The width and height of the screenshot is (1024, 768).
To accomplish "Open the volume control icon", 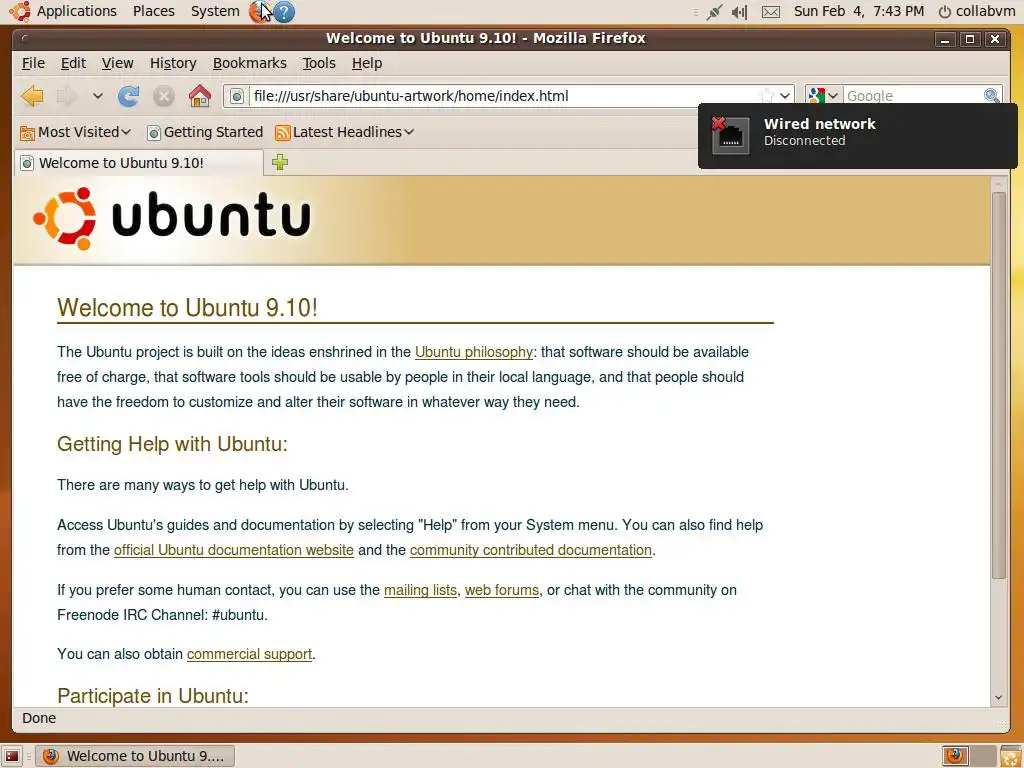I will (x=739, y=11).
